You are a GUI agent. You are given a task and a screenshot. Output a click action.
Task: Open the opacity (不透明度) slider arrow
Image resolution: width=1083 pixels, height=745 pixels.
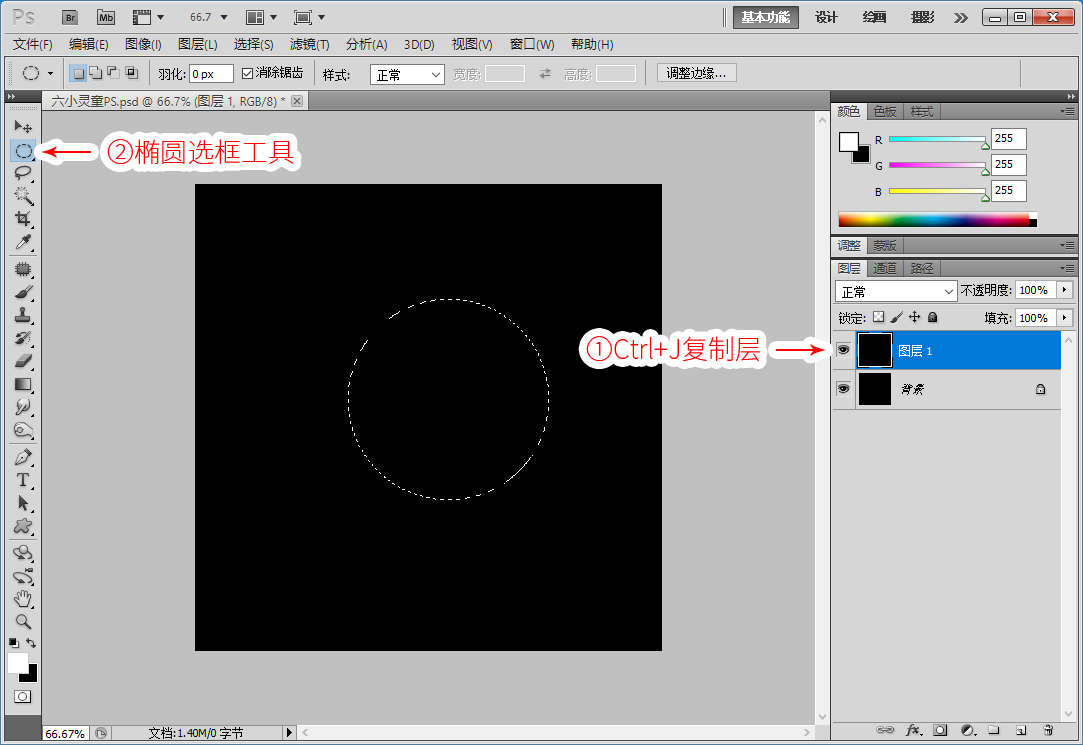(1064, 290)
